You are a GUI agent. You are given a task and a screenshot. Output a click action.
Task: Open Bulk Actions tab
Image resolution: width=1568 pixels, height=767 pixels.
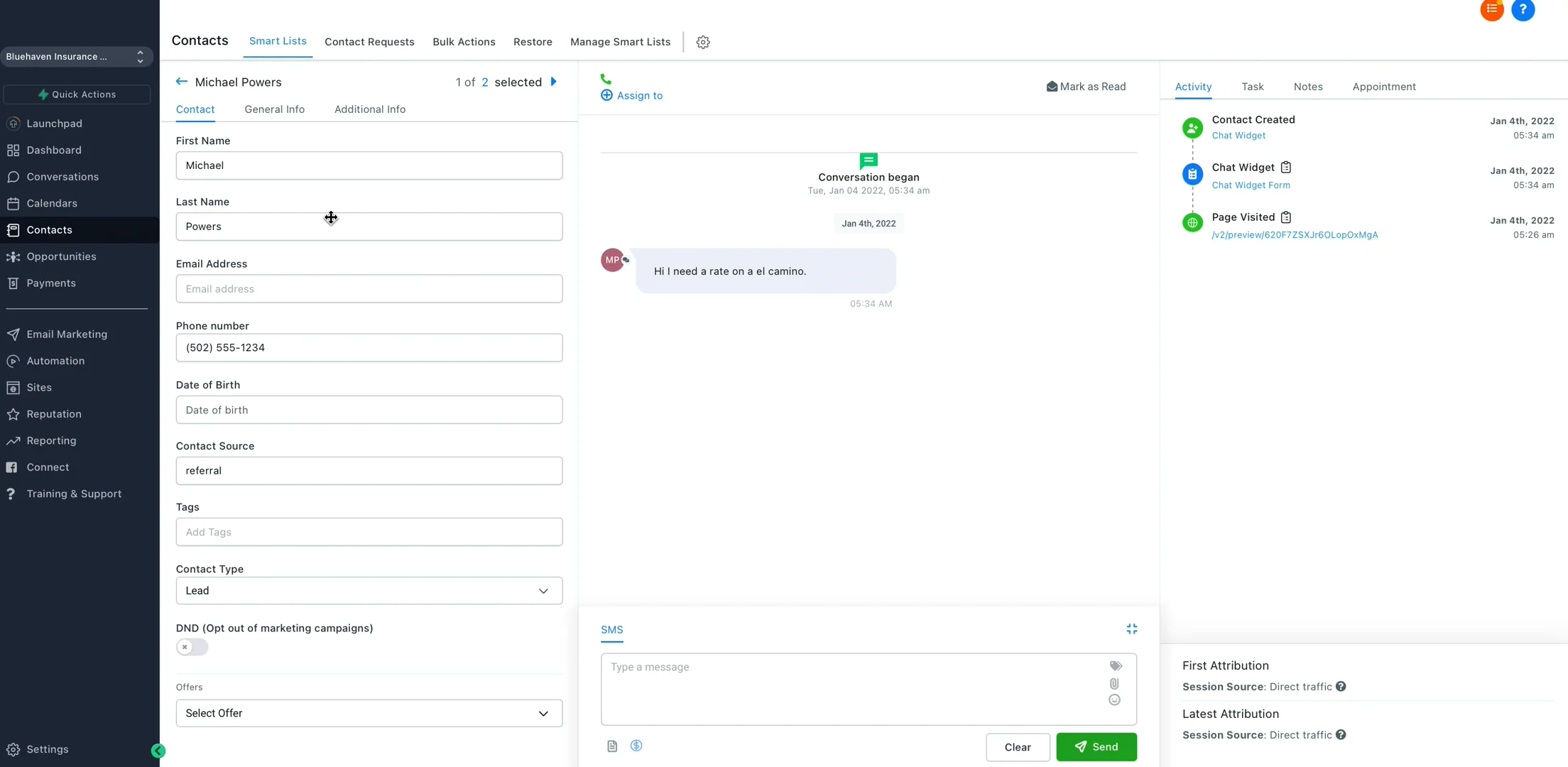pyautogui.click(x=464, y=42)
